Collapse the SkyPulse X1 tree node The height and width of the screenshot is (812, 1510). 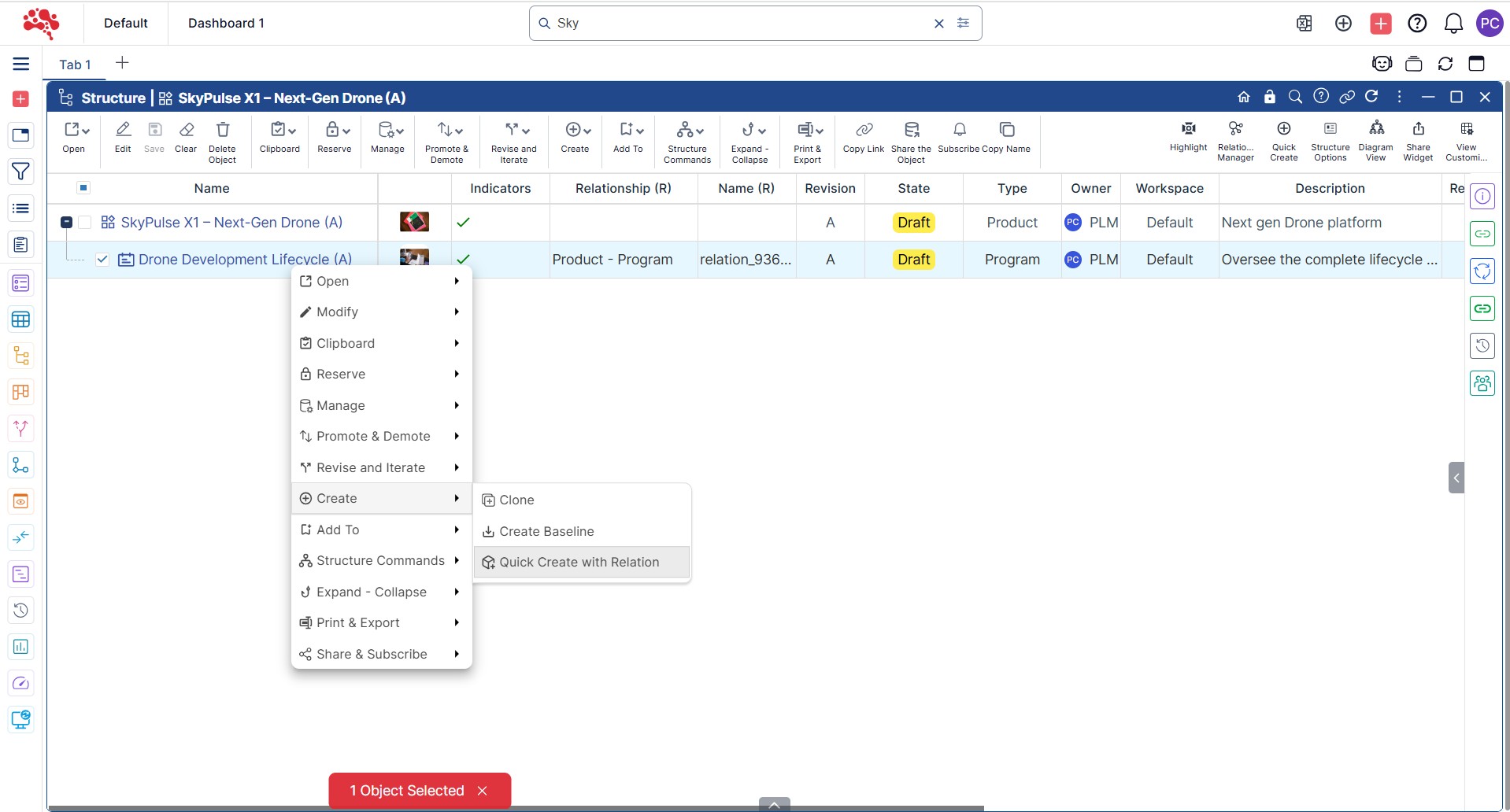67,223
